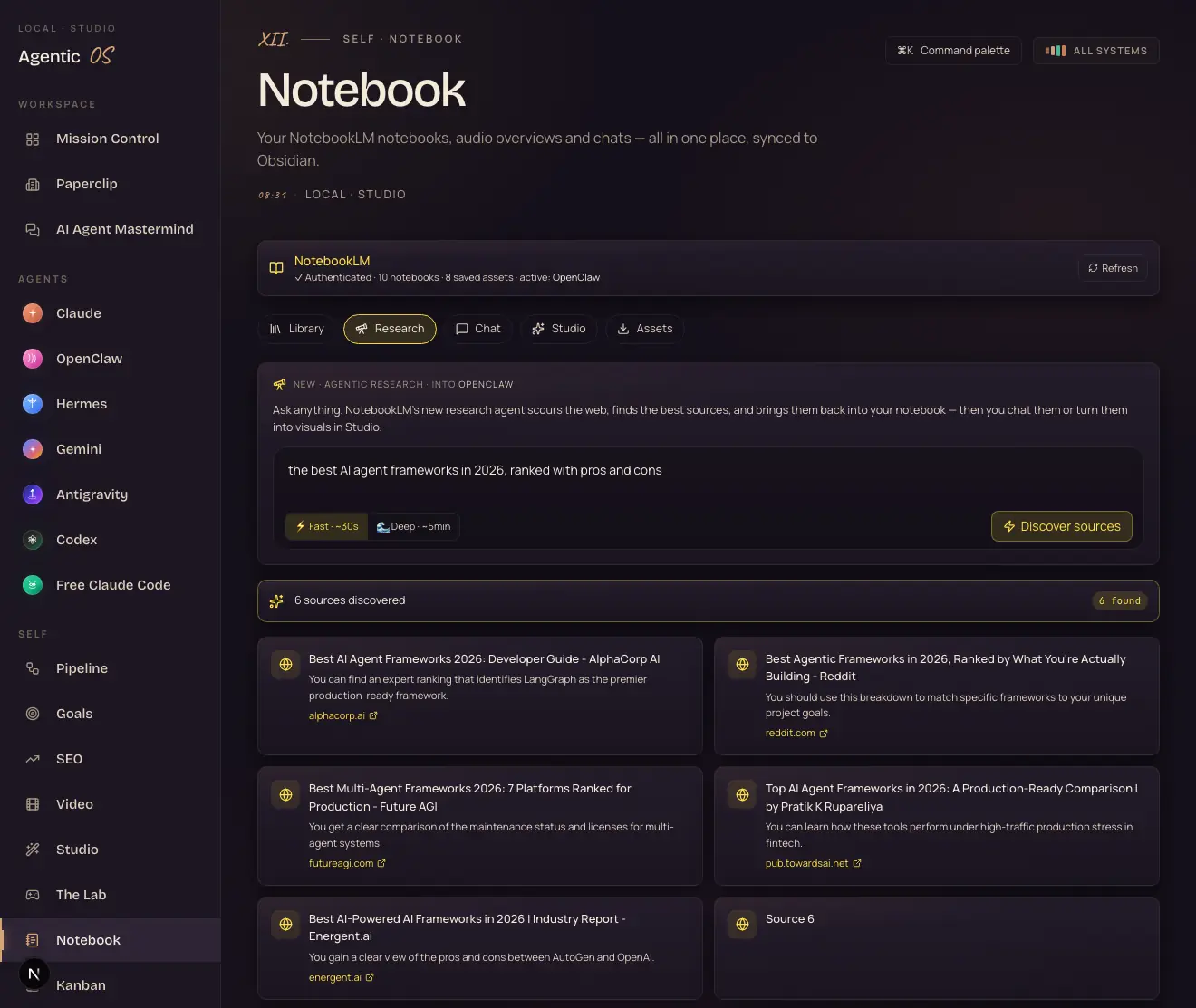Click globe icon on Energent.ai source
Image resolution: width=1196 pixels, height=1008 pixels.
(285, 925)
